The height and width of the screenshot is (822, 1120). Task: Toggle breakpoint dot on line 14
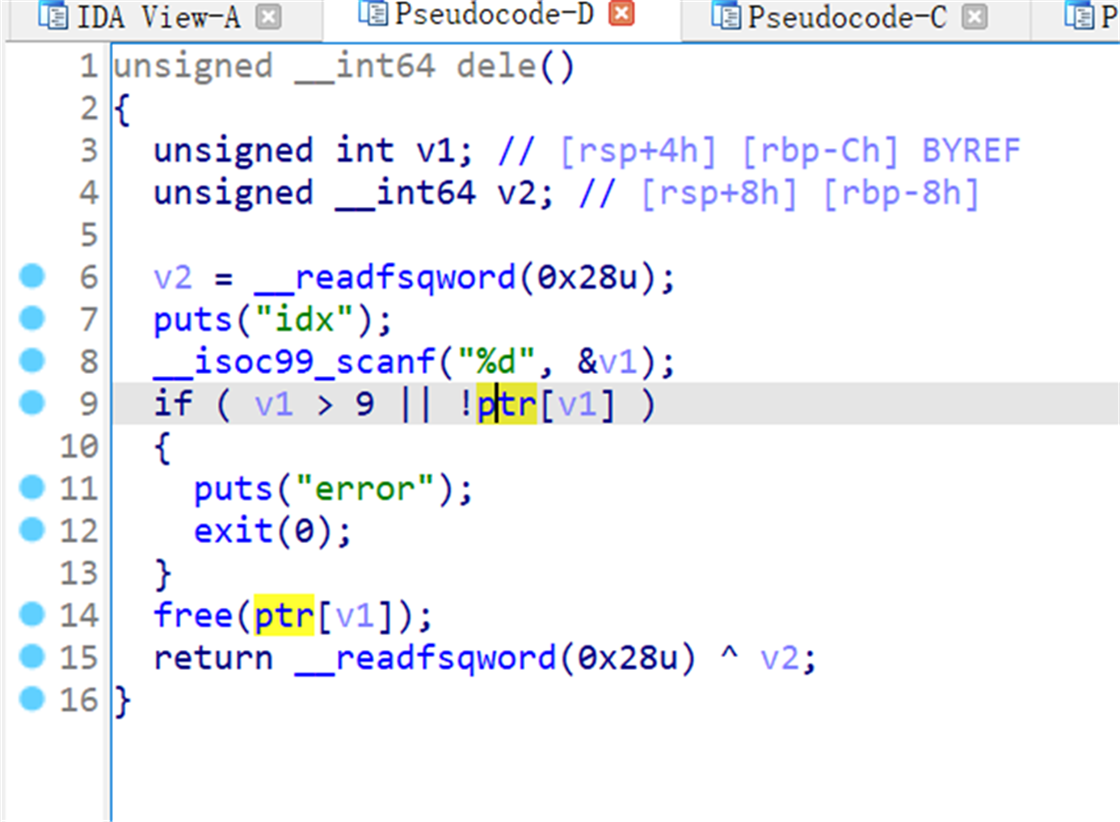[33, 614]
